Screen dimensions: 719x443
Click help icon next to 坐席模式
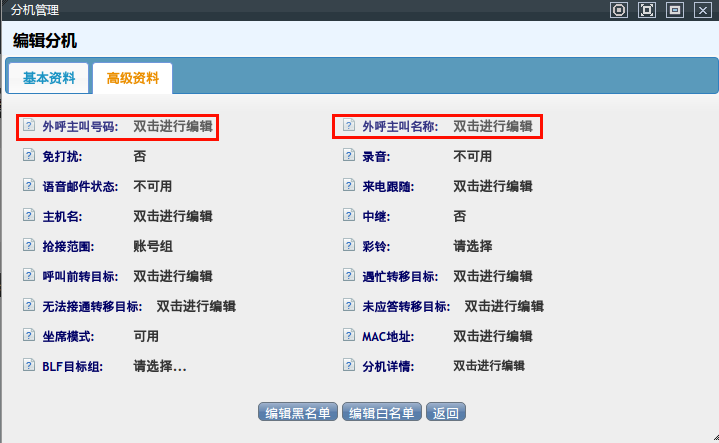(x=28, y=336)
